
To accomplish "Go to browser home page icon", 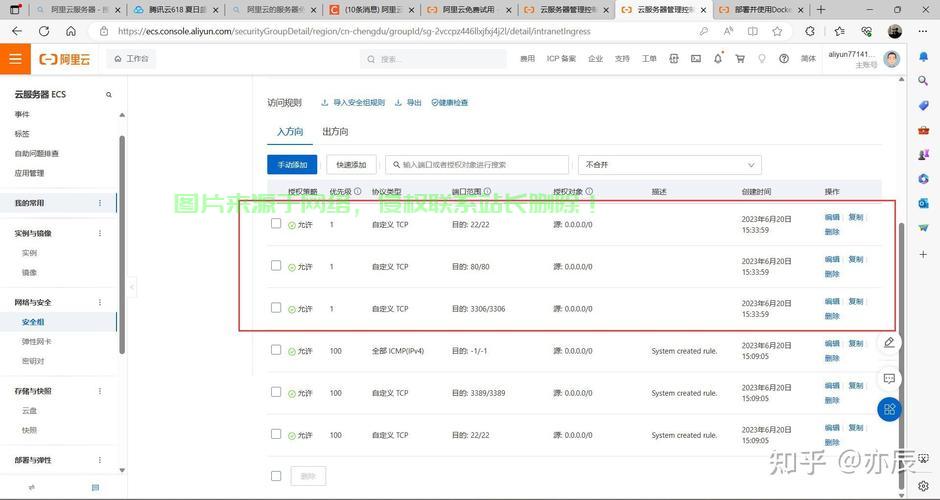I will (x=71, y=31).
